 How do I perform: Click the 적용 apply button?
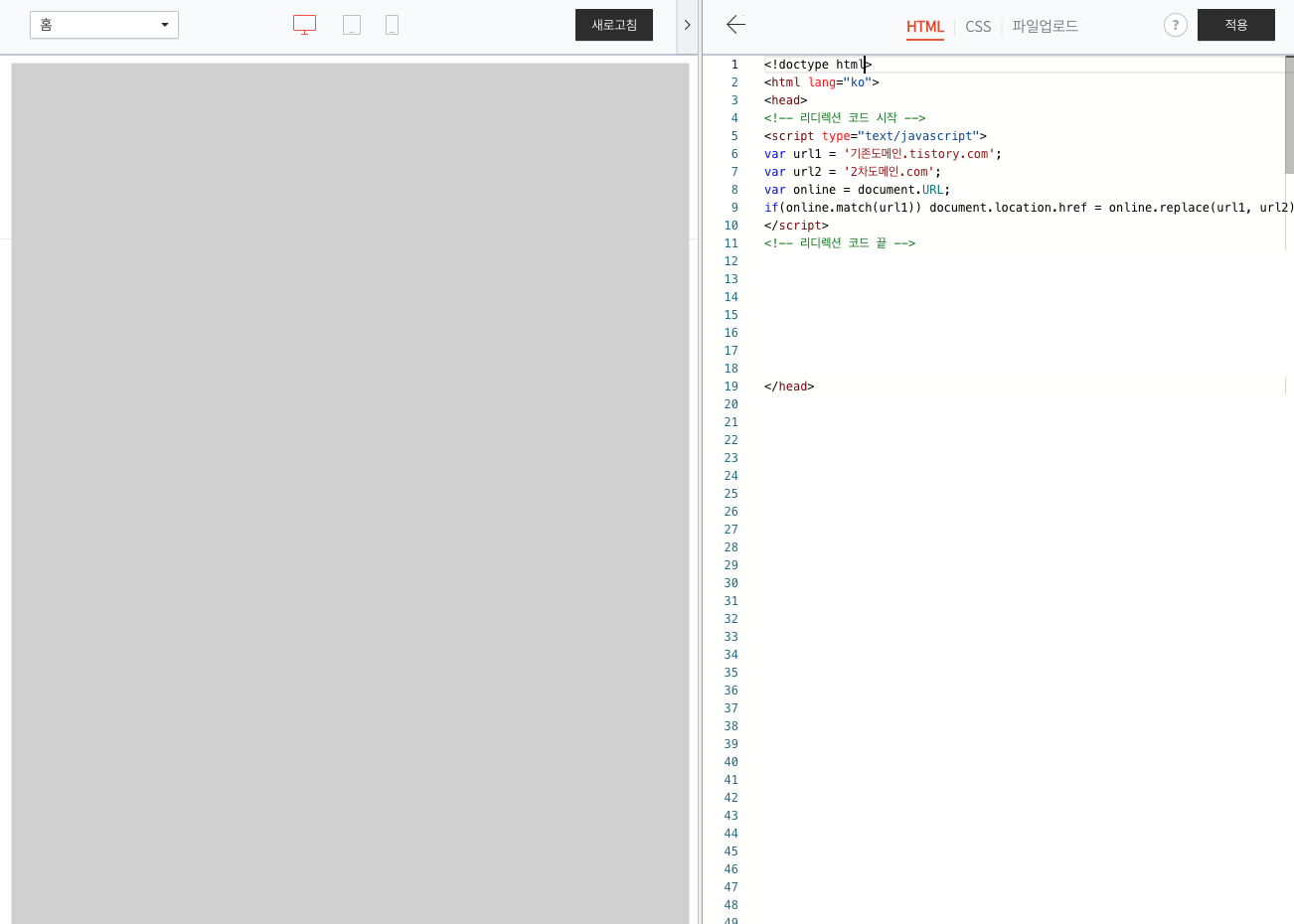(x=1236, y=25)
